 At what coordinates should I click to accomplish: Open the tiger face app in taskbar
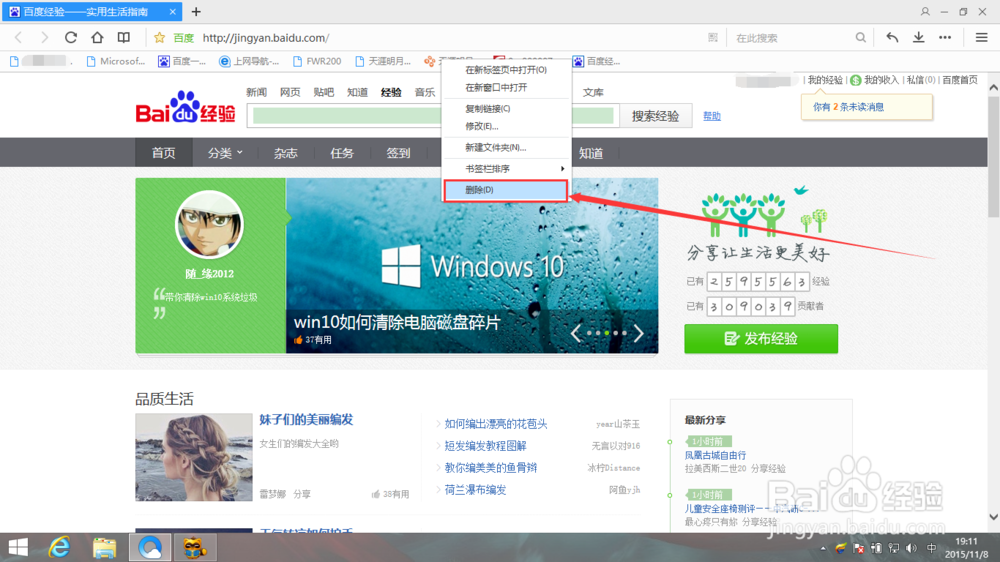(x=194, y=547)
